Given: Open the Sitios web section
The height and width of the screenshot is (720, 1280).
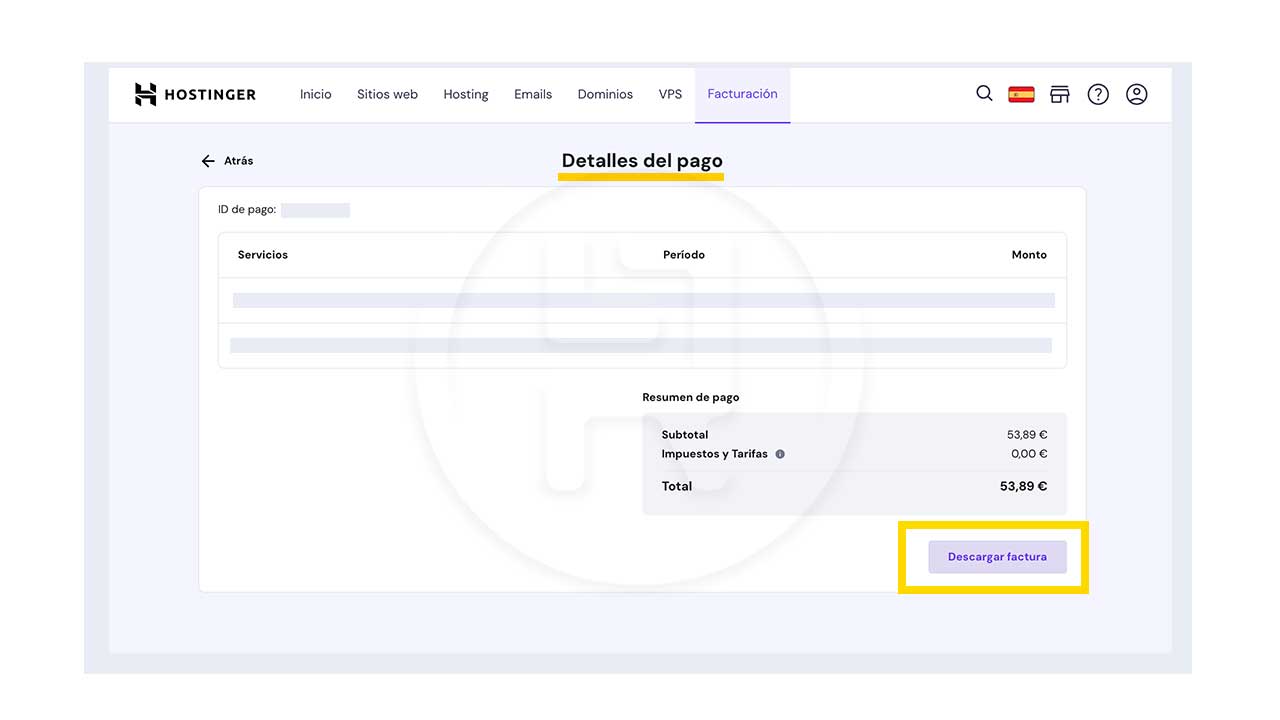Looking at the screenshot, I should pyautogui.click(x=387, y=94).
